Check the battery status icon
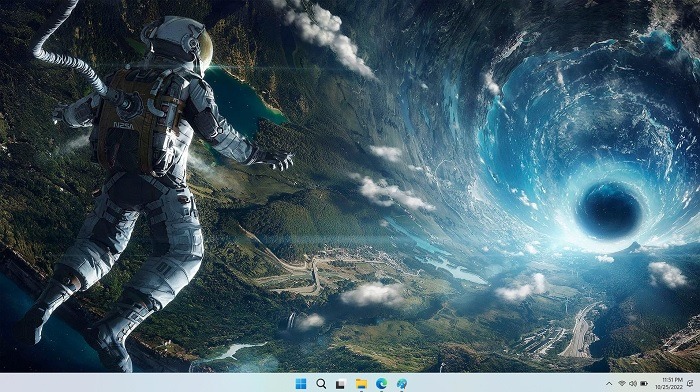This screenshot has width=700, height=392. pos(644,384)
